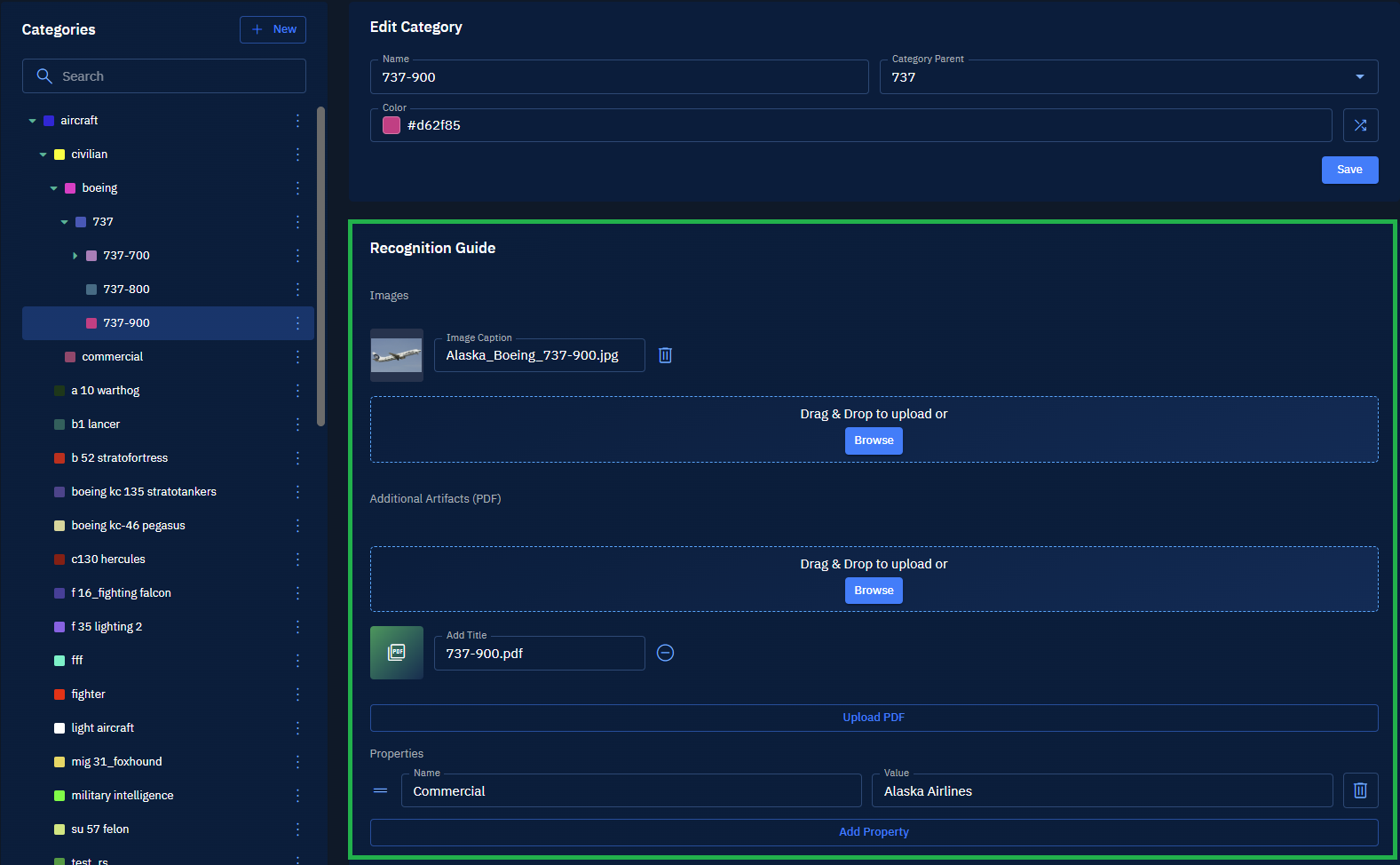Collapse the aircraft tree node

[33, 121]
